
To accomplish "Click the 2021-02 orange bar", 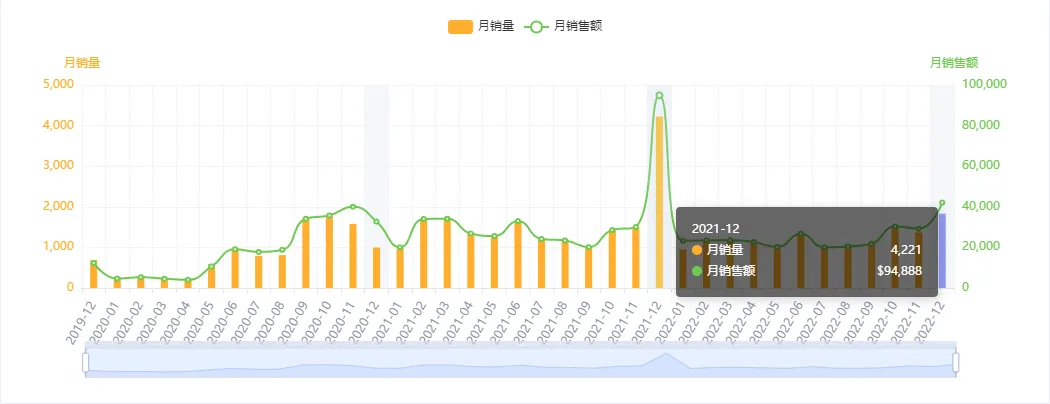I will (x=424, y=254).
